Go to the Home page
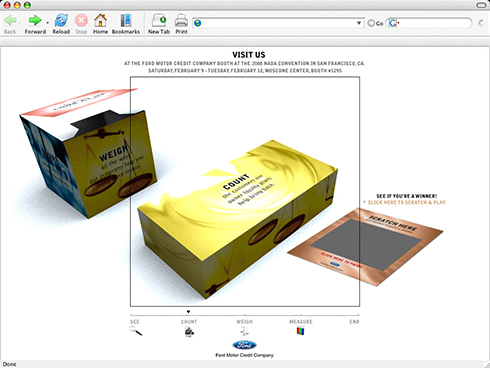Viewport: 490px width, 368px height. click(x=100, y=24)
